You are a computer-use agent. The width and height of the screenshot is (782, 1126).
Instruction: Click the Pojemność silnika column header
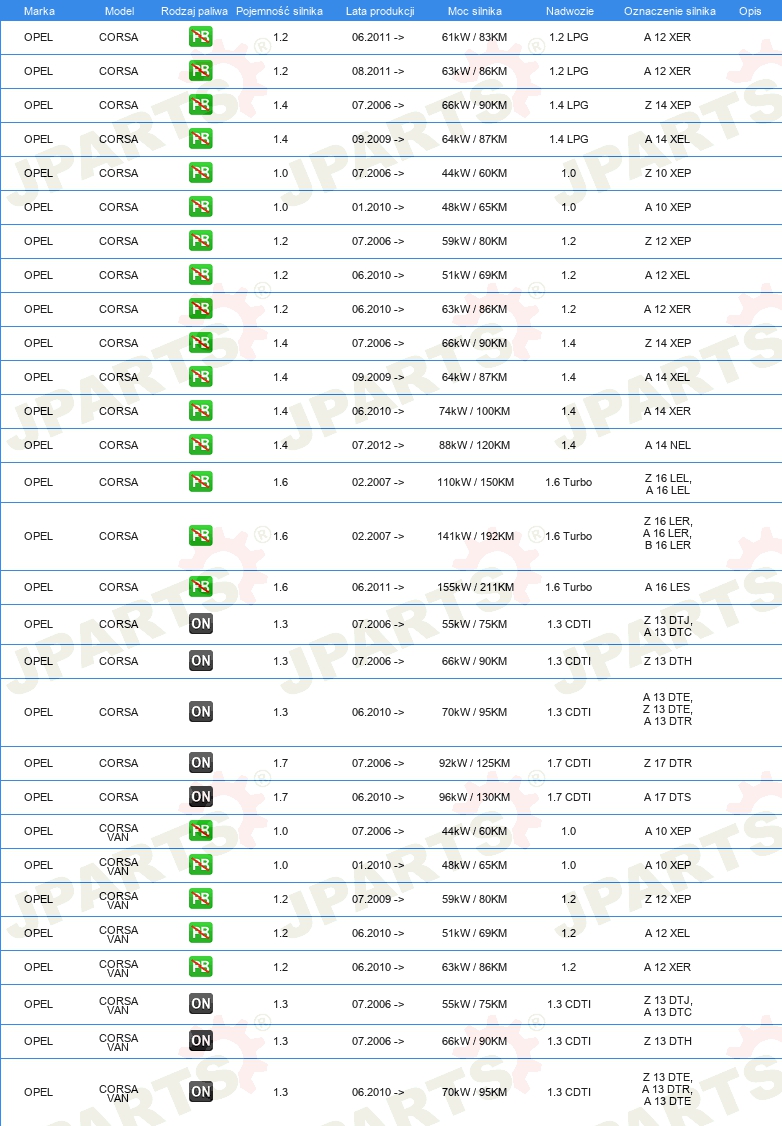[x=279, y=11]
